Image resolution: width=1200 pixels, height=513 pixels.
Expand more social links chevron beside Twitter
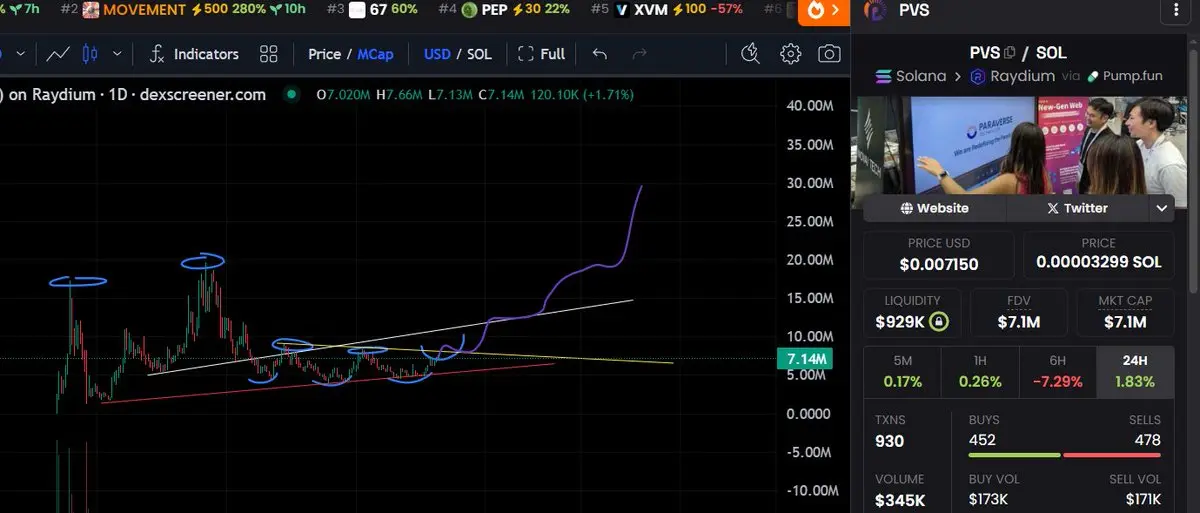[1162, 208]
